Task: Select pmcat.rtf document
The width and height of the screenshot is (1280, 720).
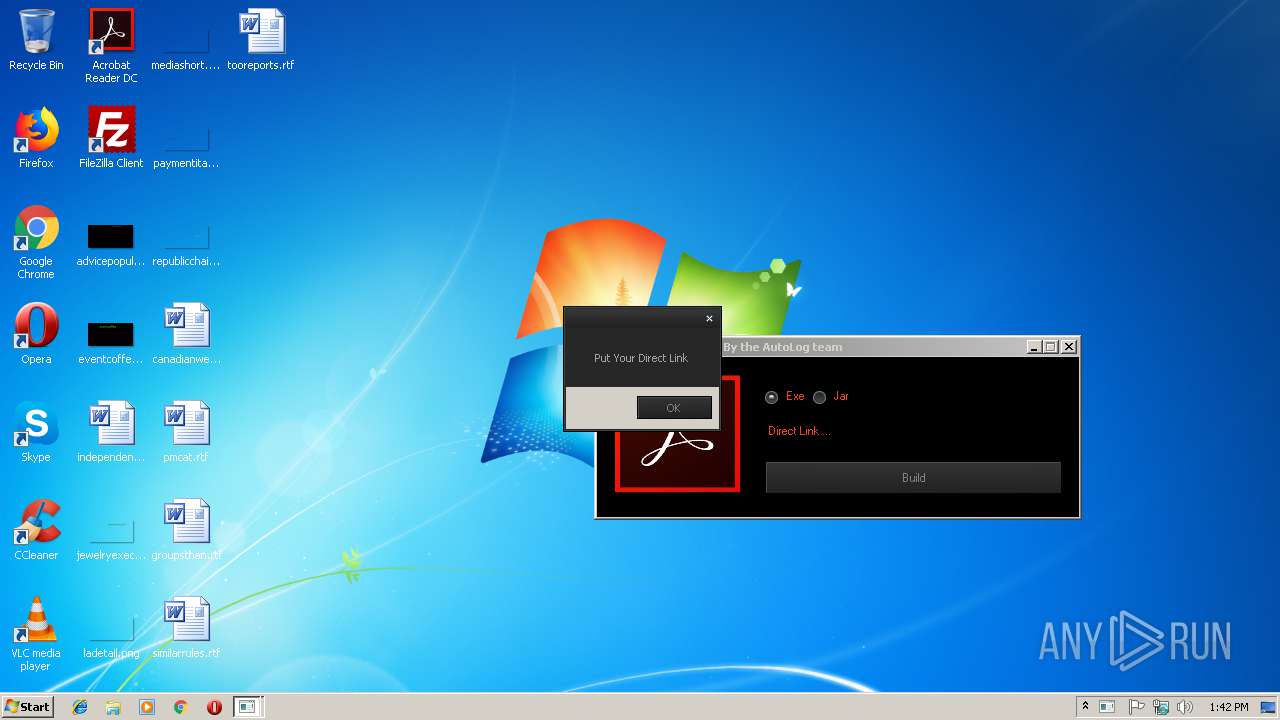Action: point(186,432)
